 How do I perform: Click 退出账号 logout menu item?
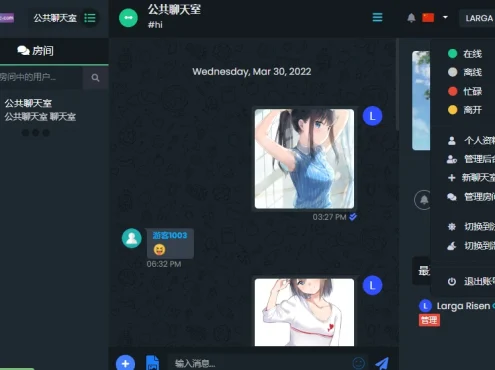471,282
